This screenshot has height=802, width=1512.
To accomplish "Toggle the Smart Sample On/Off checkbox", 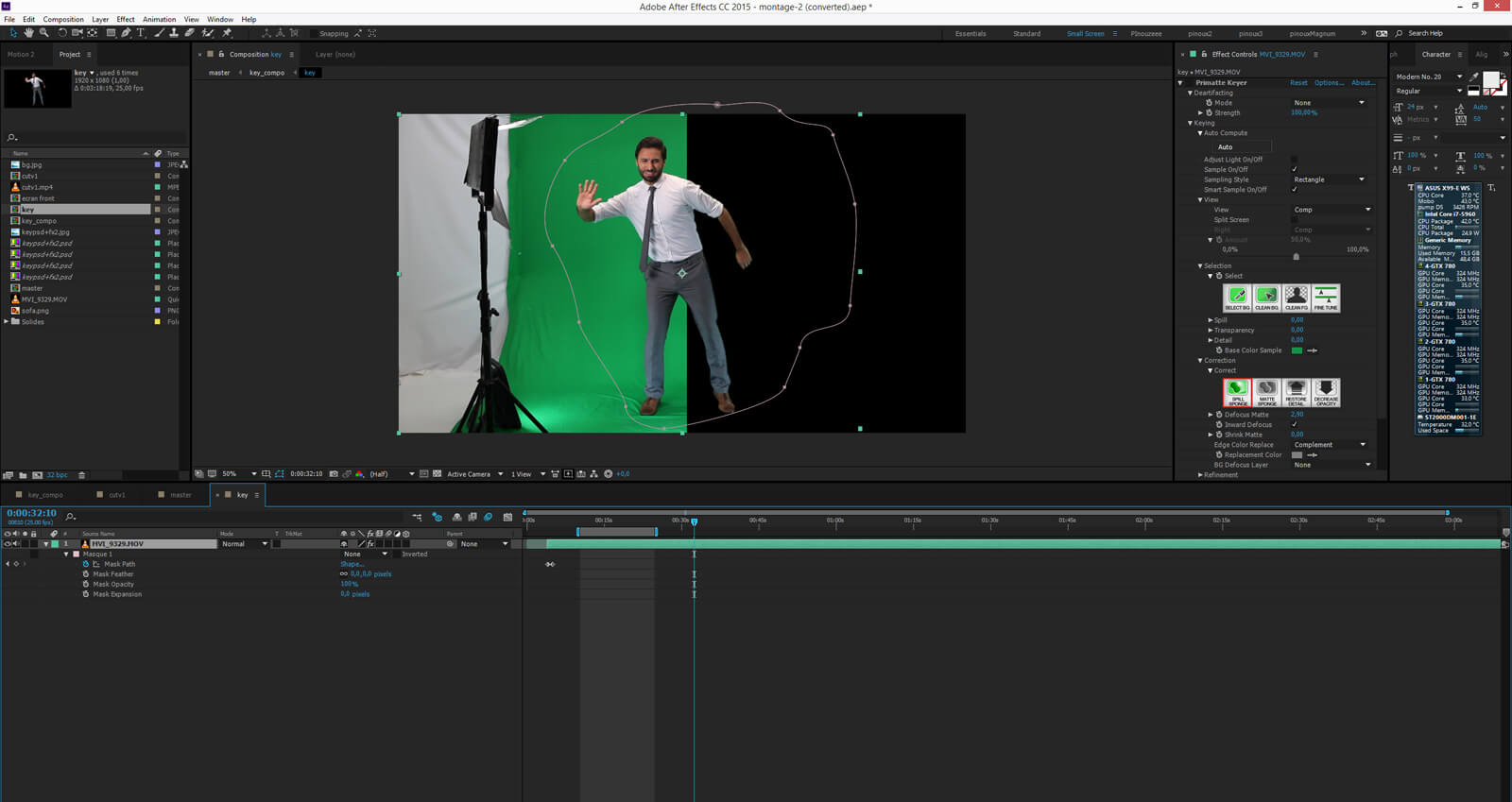I will (x=1295, y=189).
